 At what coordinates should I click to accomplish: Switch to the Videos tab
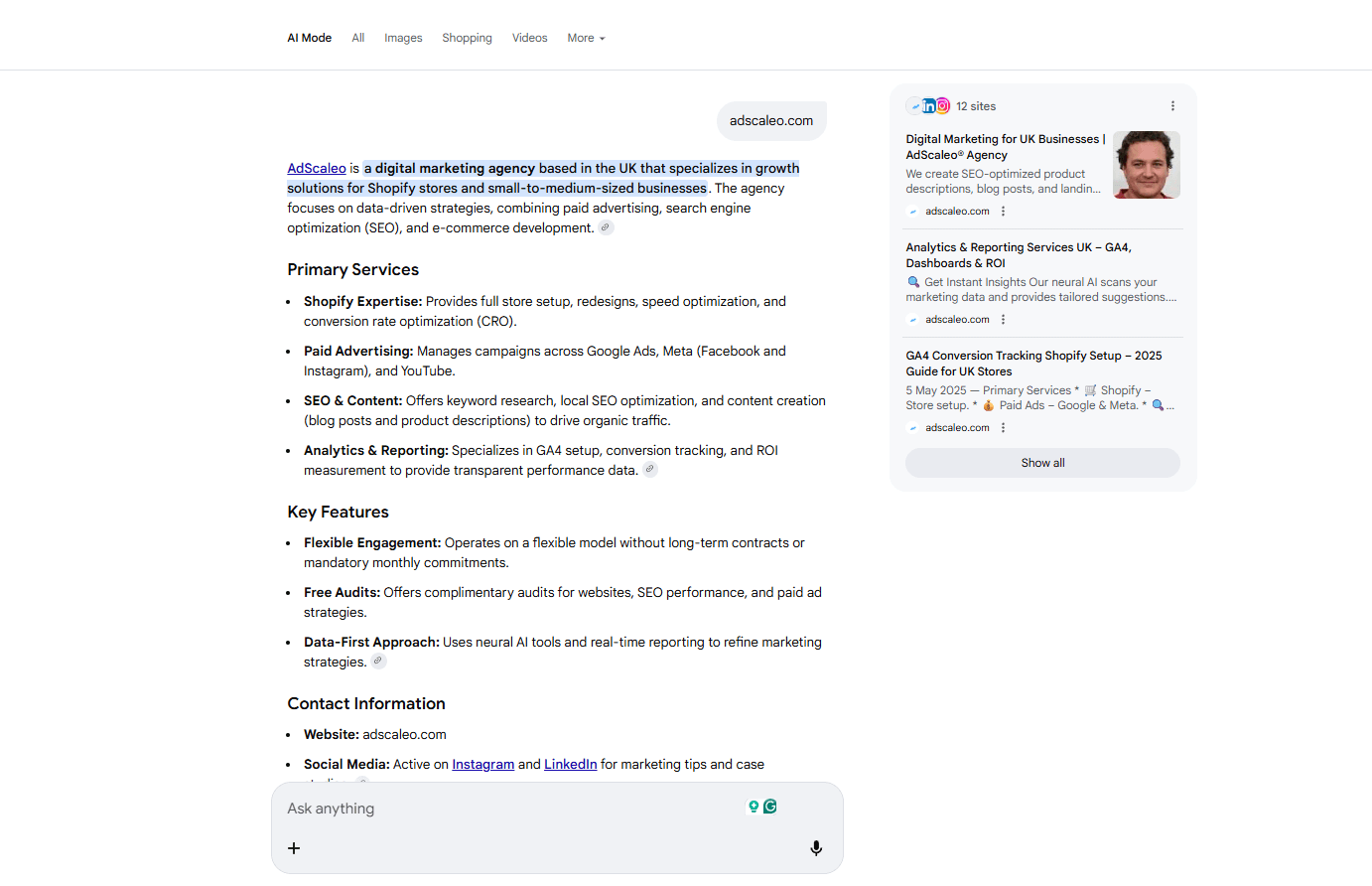pyautogui.click(x=529, y=37)
